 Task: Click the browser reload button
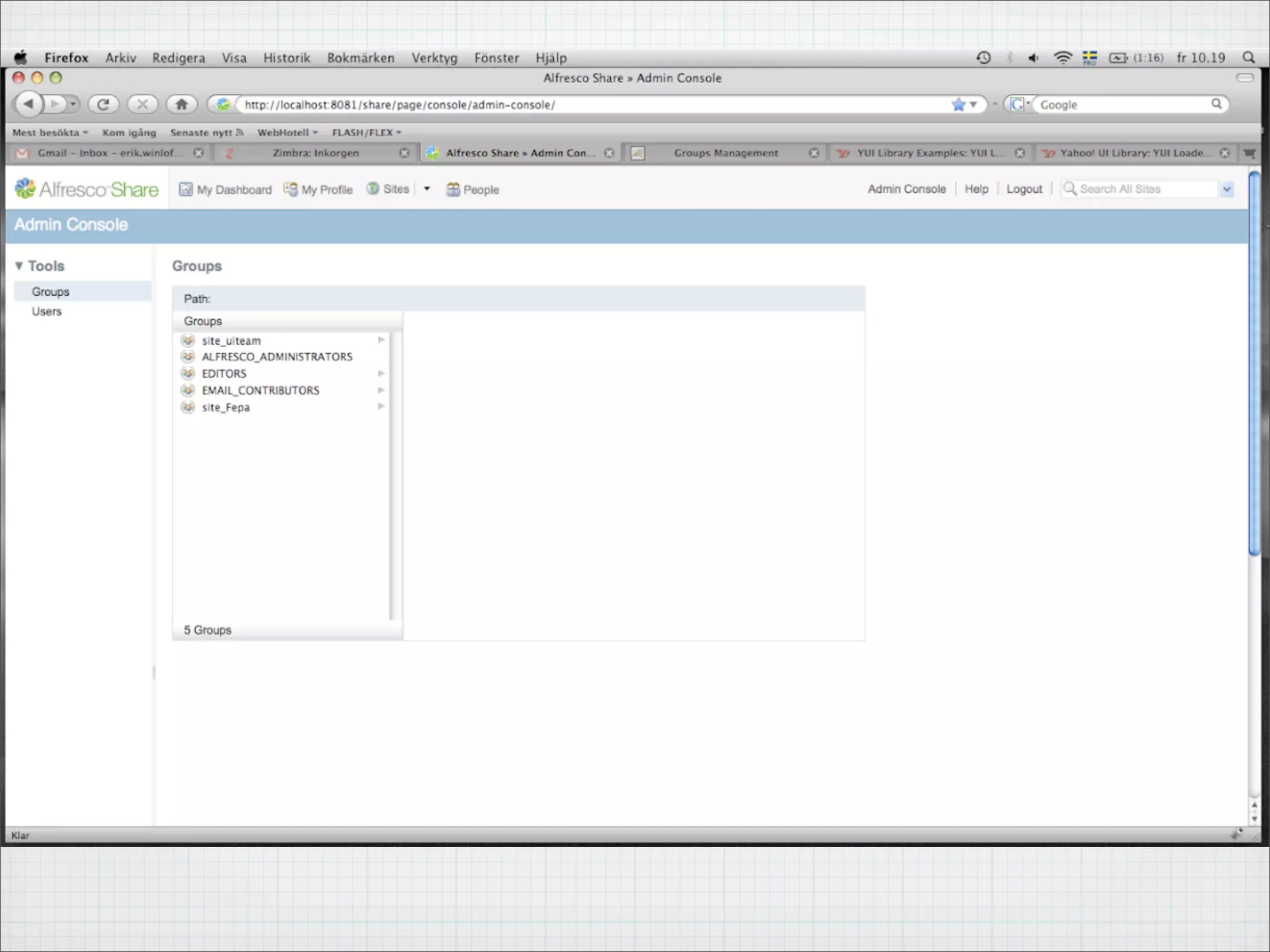coord(103,104)
